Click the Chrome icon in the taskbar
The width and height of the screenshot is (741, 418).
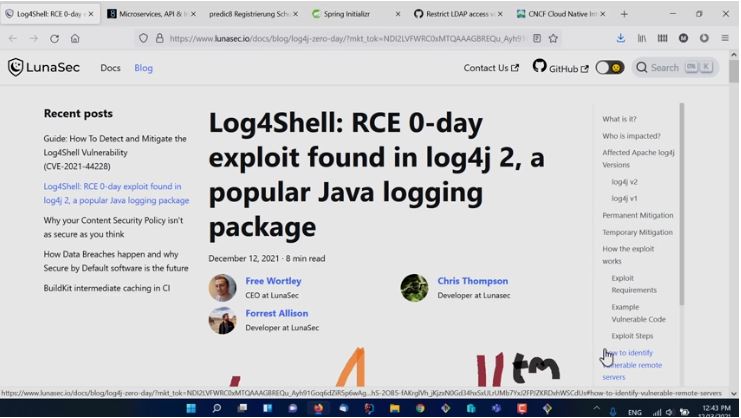420,408
